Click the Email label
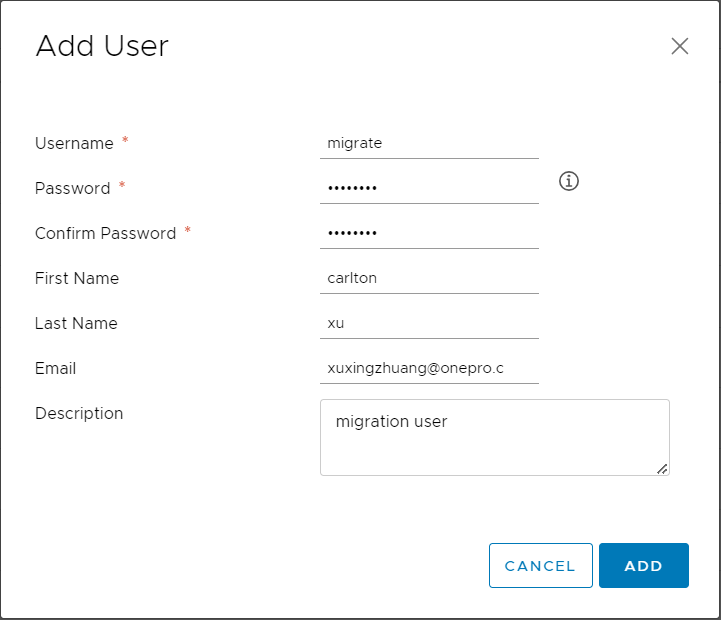The image size is (721, 620). click(55, 368)
